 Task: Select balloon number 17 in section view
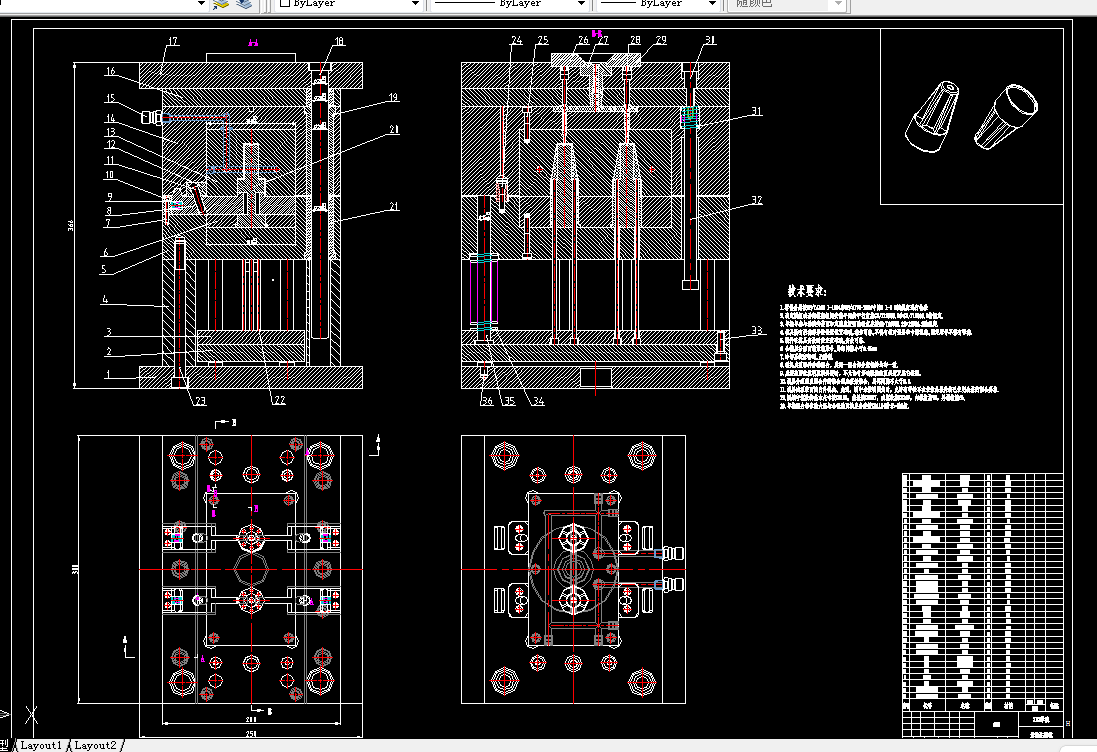173,41
